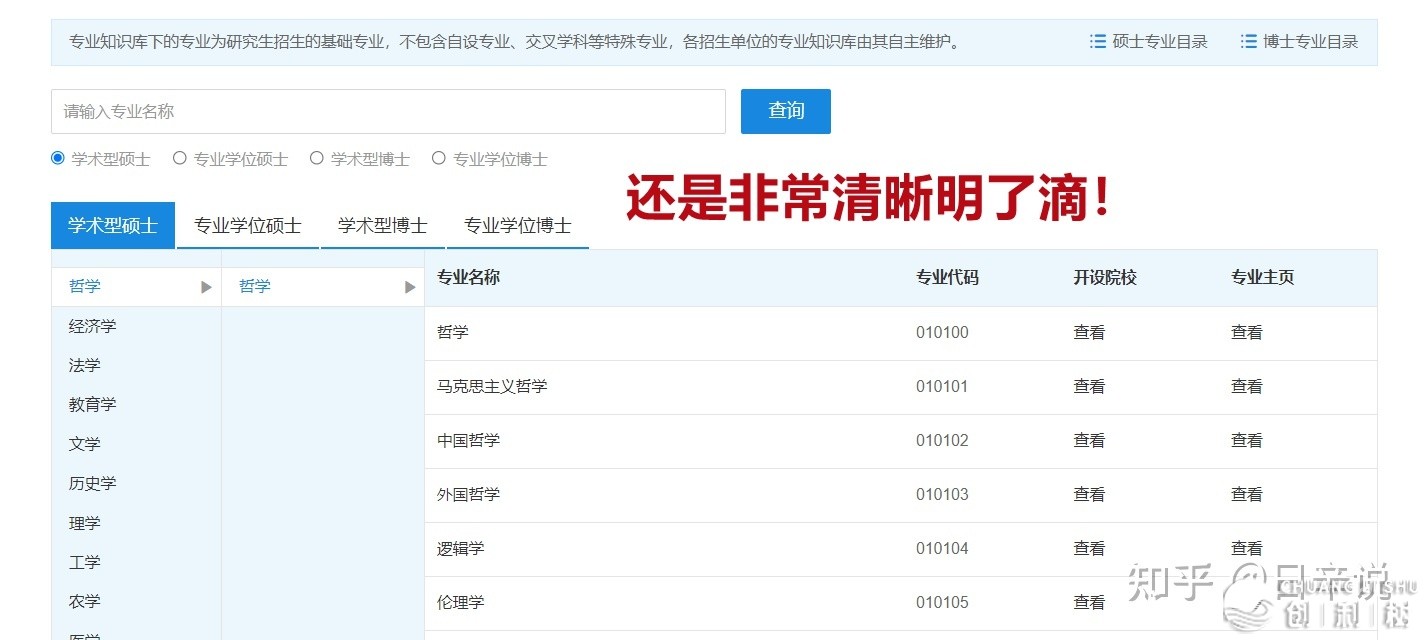
Task: Switch to the 学术型硕士 tab
Action: [x=113, y=225]
